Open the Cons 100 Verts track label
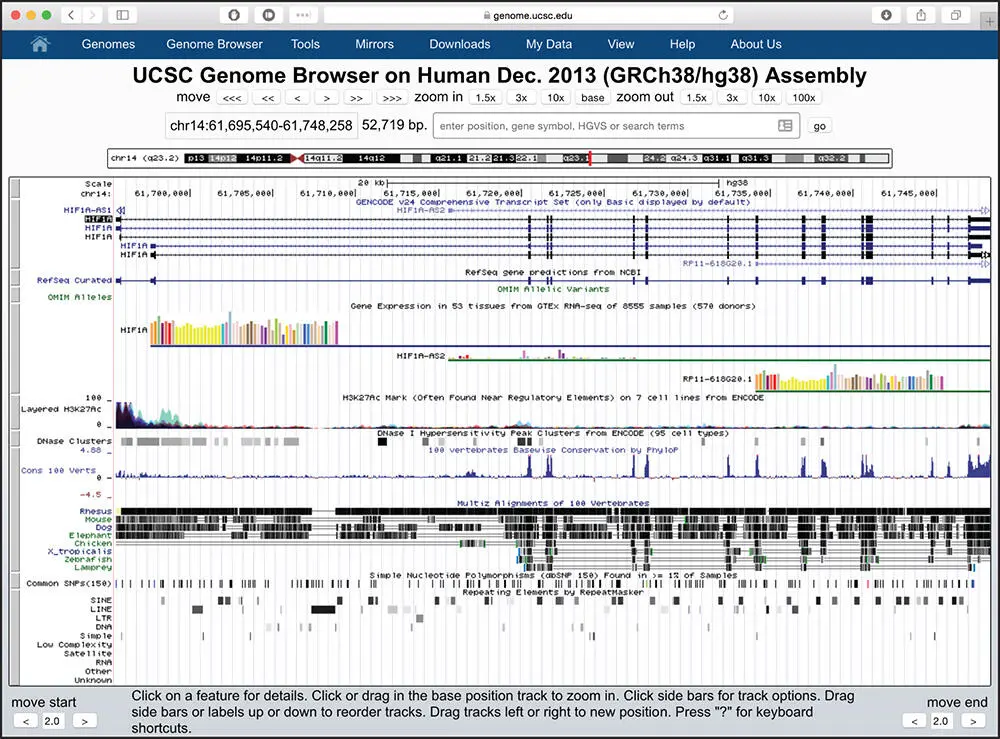Screen dimensions: 1000x739 pyautogui.click(x=58, y=470)
